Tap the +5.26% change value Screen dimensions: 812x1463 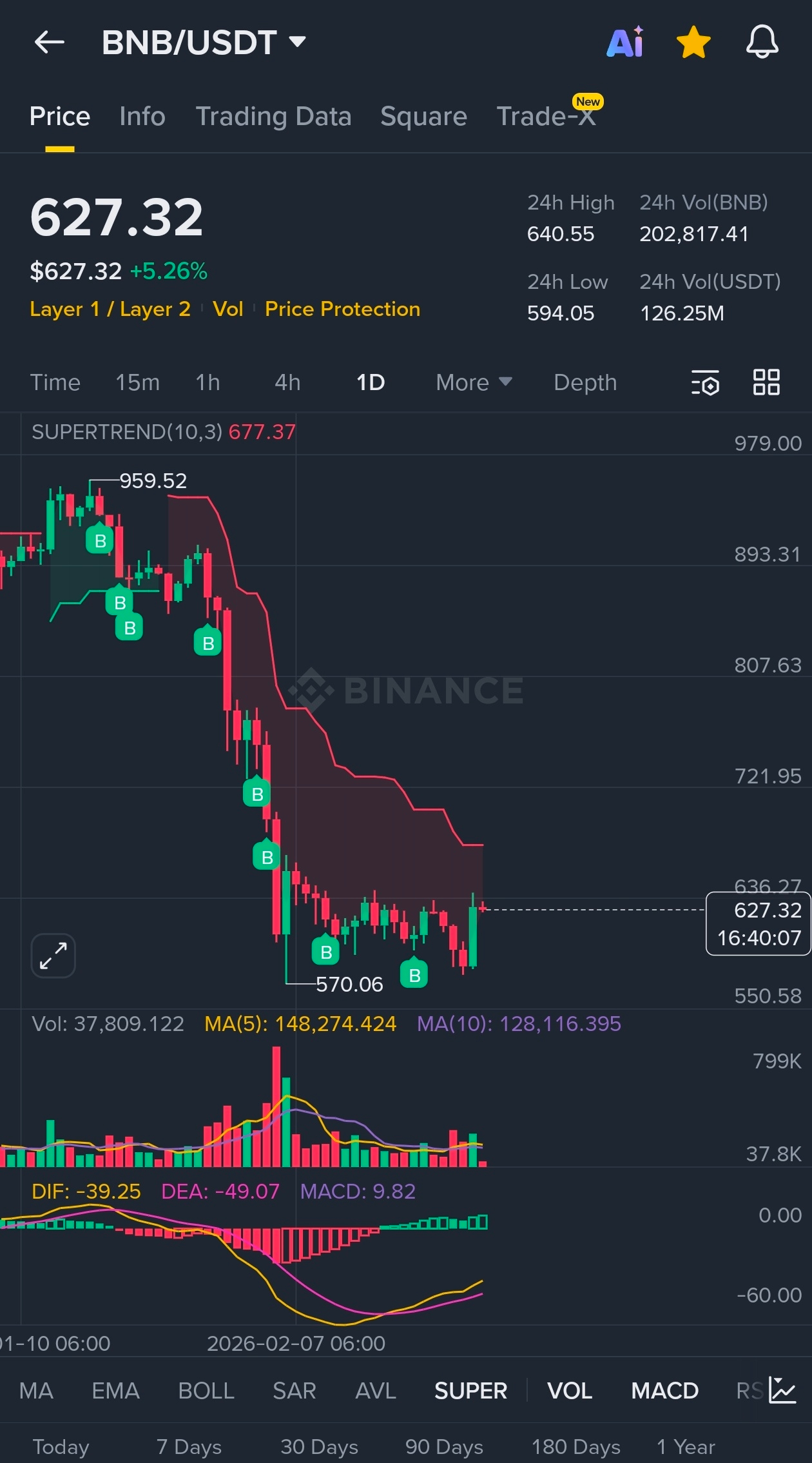point(169,271)
